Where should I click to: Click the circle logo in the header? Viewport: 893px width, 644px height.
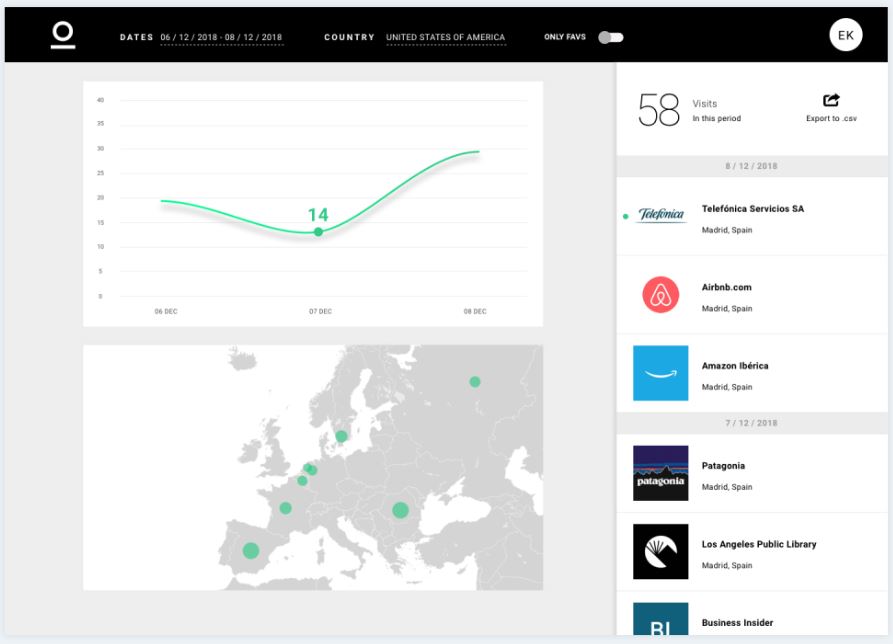[63, 35]
